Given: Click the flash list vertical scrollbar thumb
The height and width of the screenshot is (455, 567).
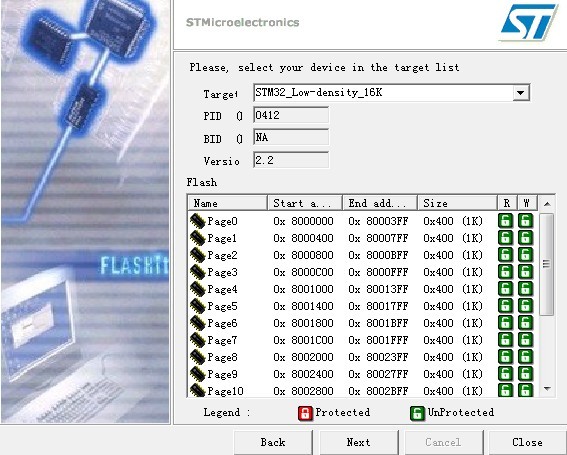Looking at the screenshot, I should [x=547, y=264].
